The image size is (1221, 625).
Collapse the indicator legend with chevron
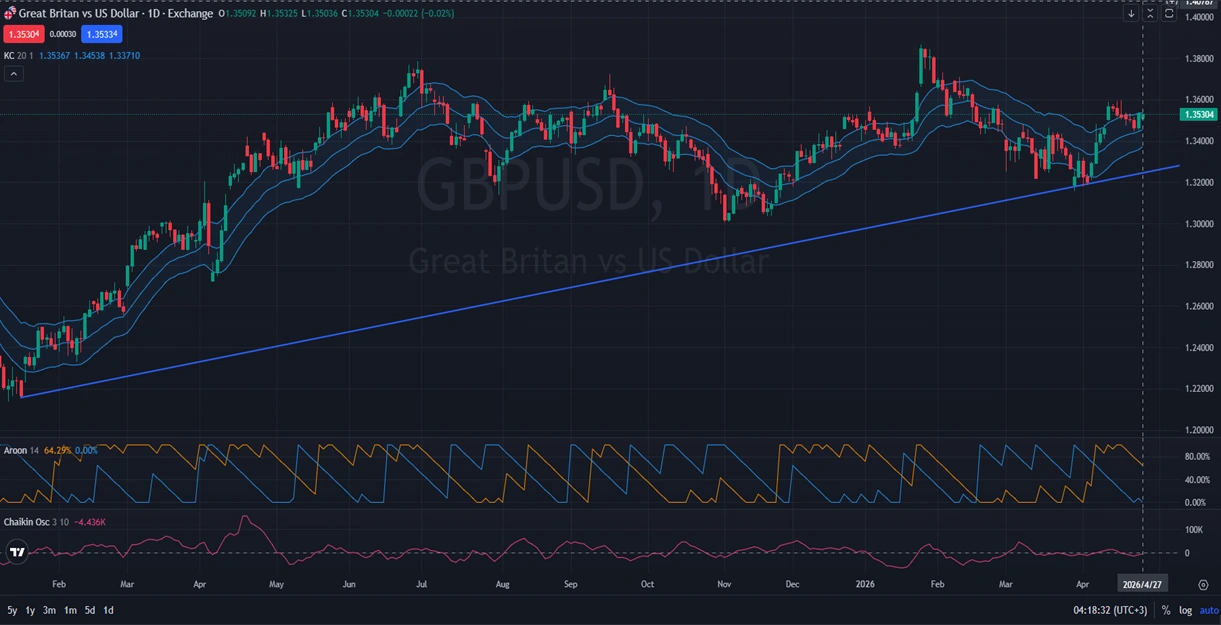pyautogui.click(x=12, y=74)
